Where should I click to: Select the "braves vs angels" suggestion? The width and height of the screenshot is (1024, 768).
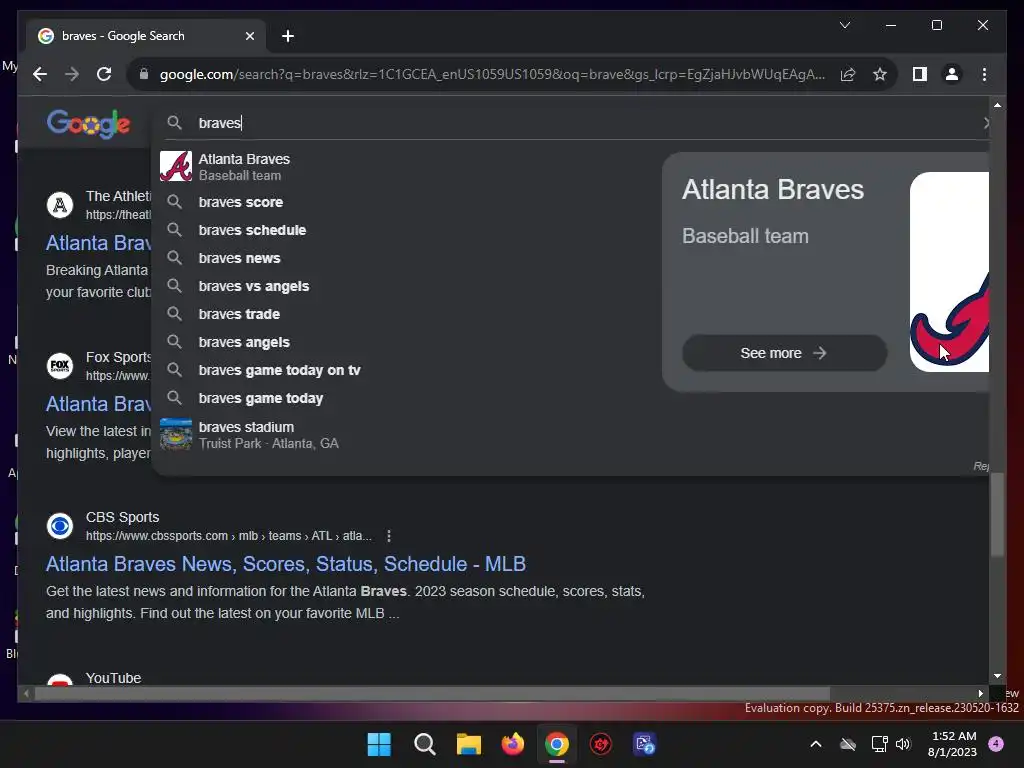(406, 286)
